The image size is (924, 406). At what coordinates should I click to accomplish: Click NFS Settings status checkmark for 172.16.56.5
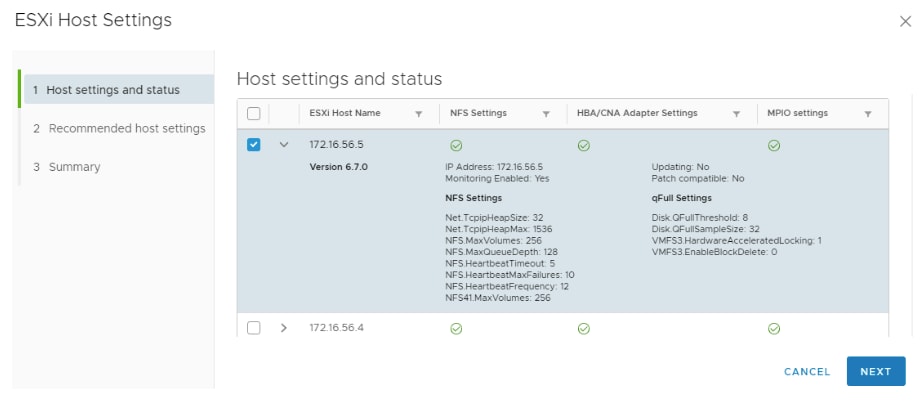456,145
